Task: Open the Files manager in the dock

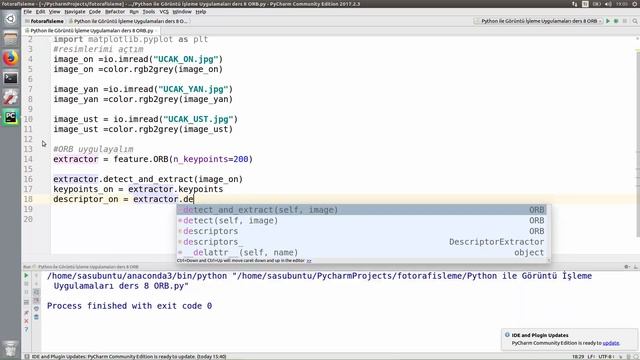Action: click(10, 38)
